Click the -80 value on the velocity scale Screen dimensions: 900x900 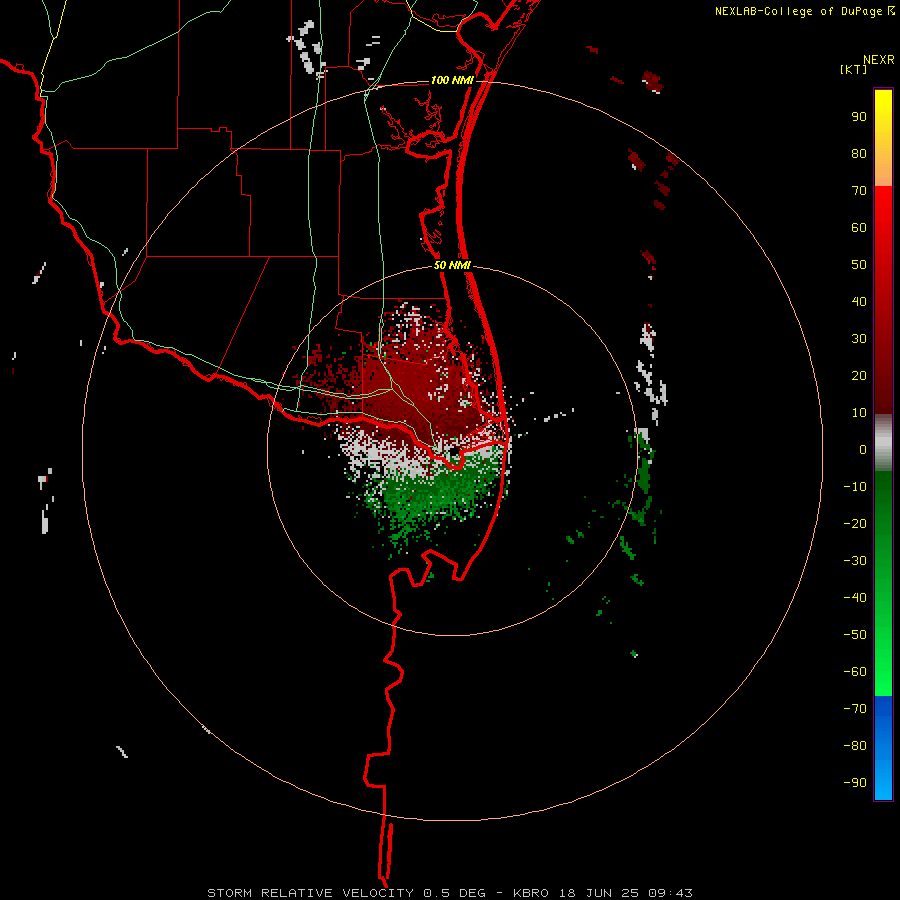(855, 746)
